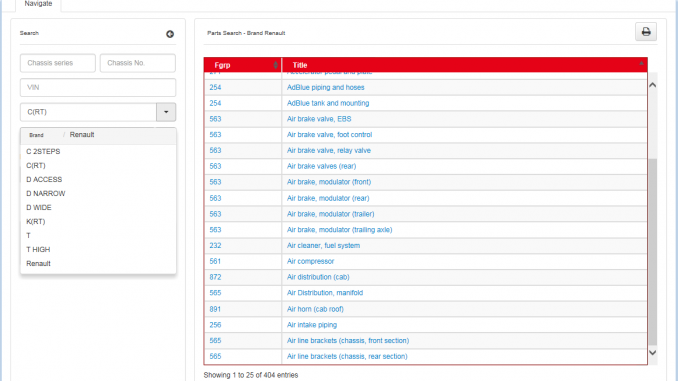678x381 pixels.
Task: Choose K(RT) from model list
Action: pos(35,221)
